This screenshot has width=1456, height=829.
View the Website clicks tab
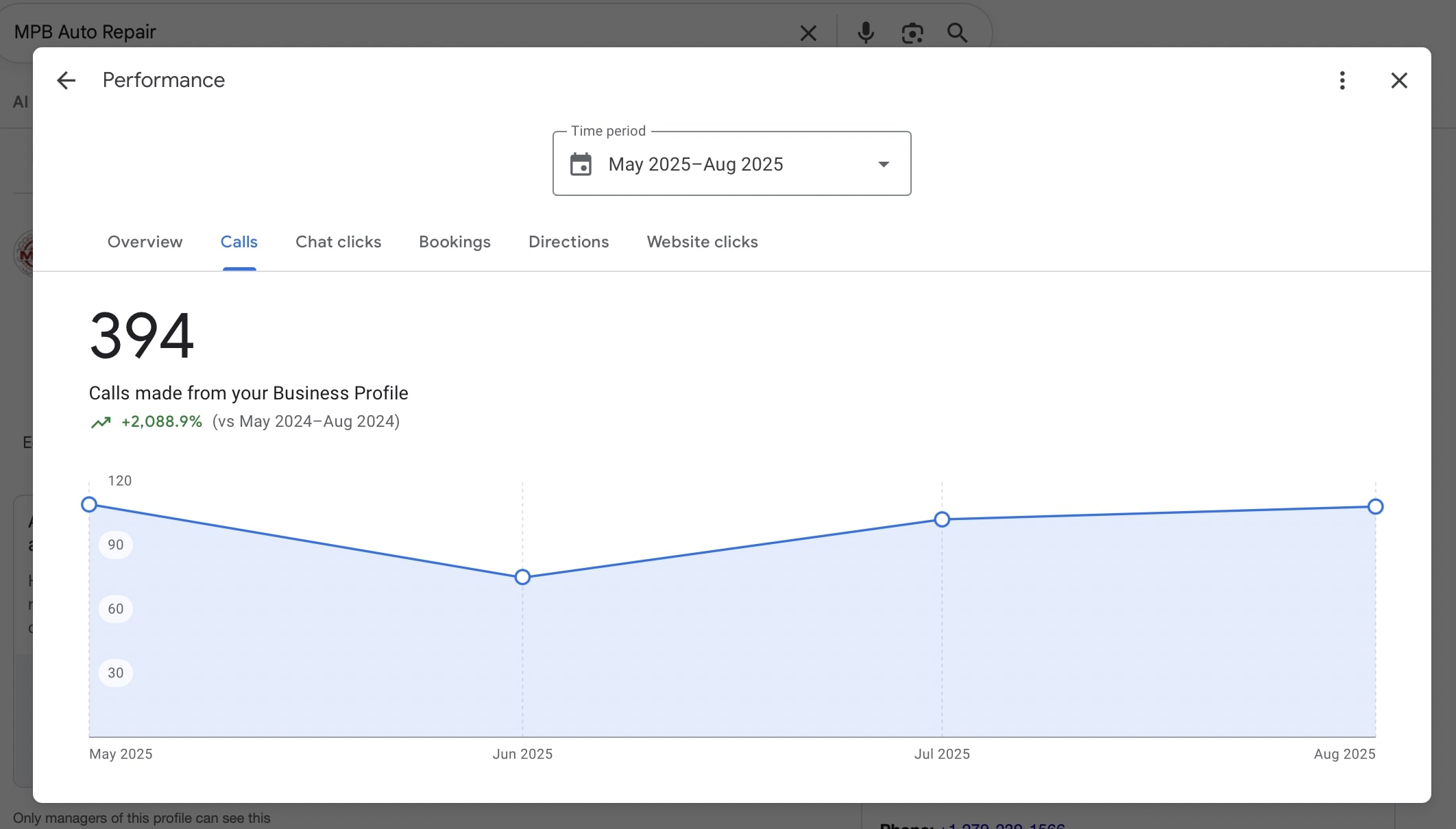pos(702,242)
